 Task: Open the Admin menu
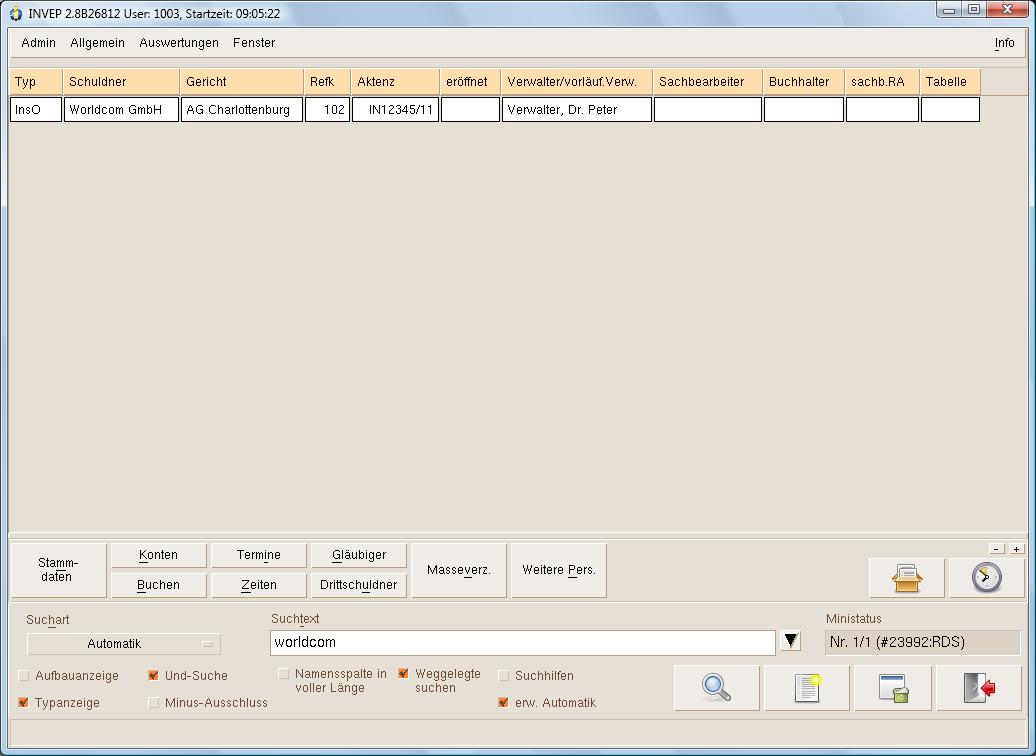tap(38, 42)
